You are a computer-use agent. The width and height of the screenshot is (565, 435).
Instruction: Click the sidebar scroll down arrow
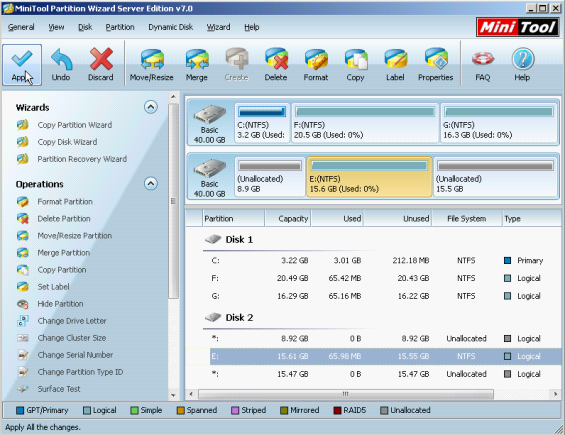(x=173, y=395)
